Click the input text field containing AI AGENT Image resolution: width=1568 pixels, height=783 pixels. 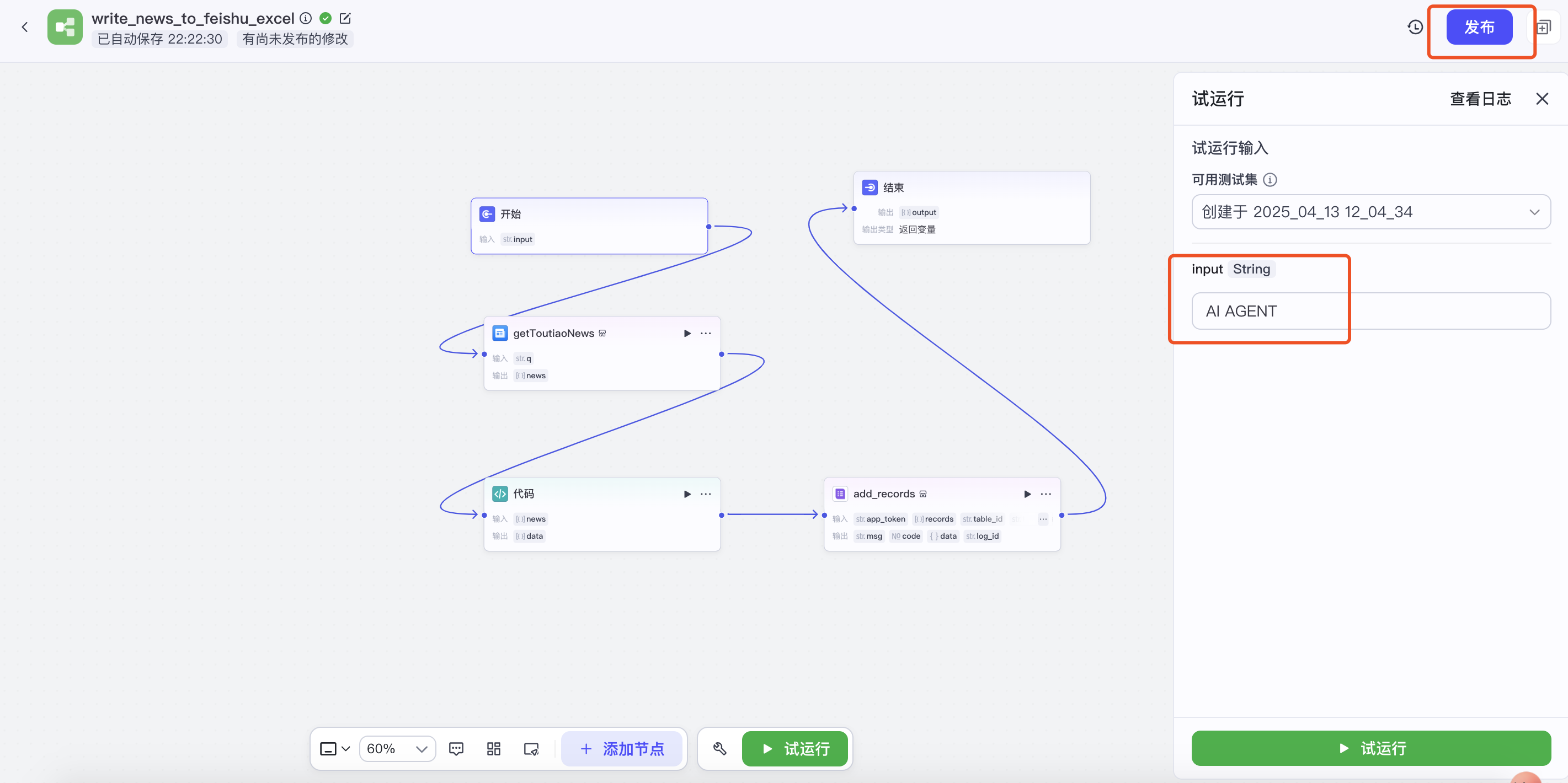click(1370, 311)
